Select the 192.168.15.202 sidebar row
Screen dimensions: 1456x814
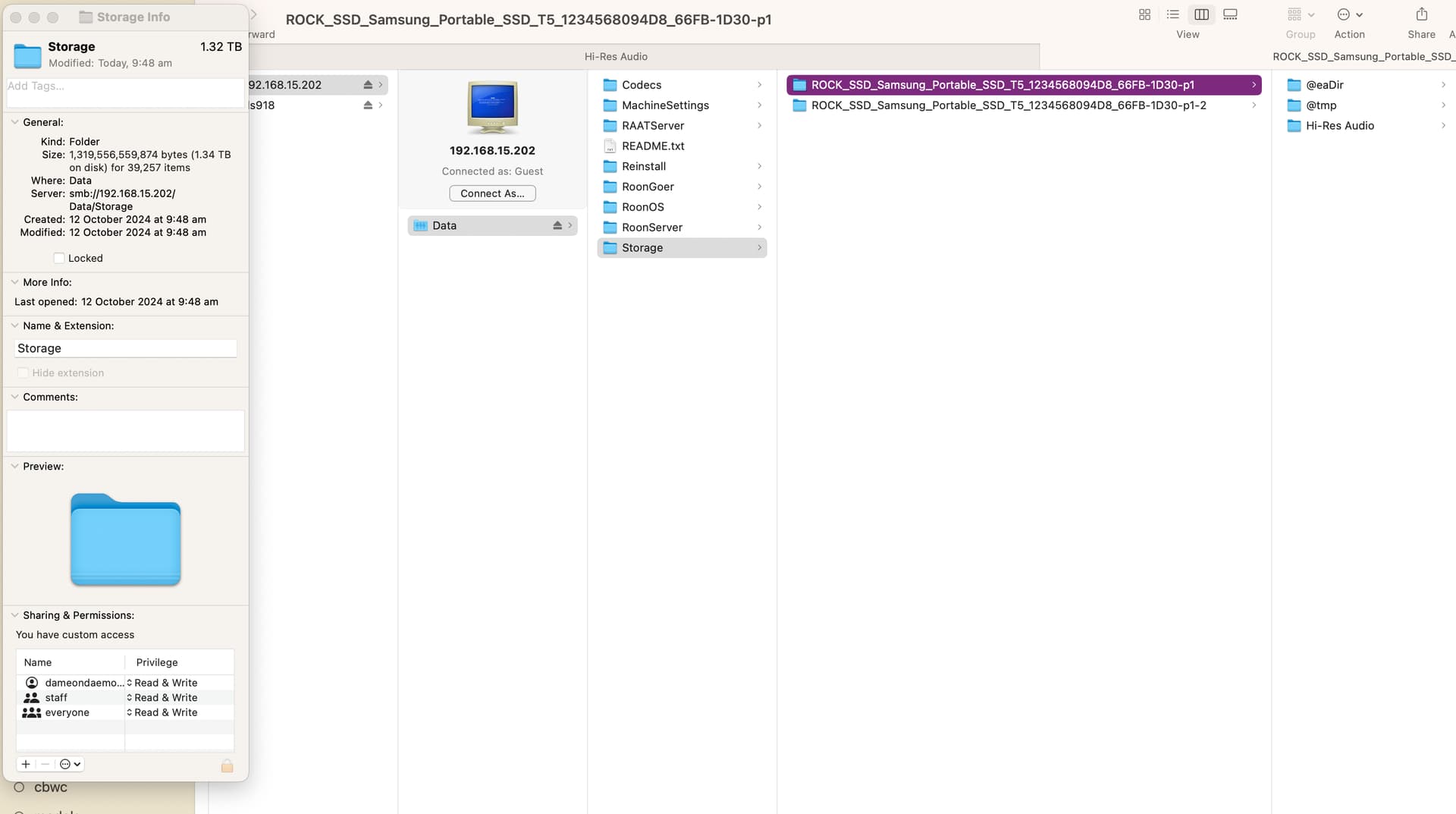318,85
